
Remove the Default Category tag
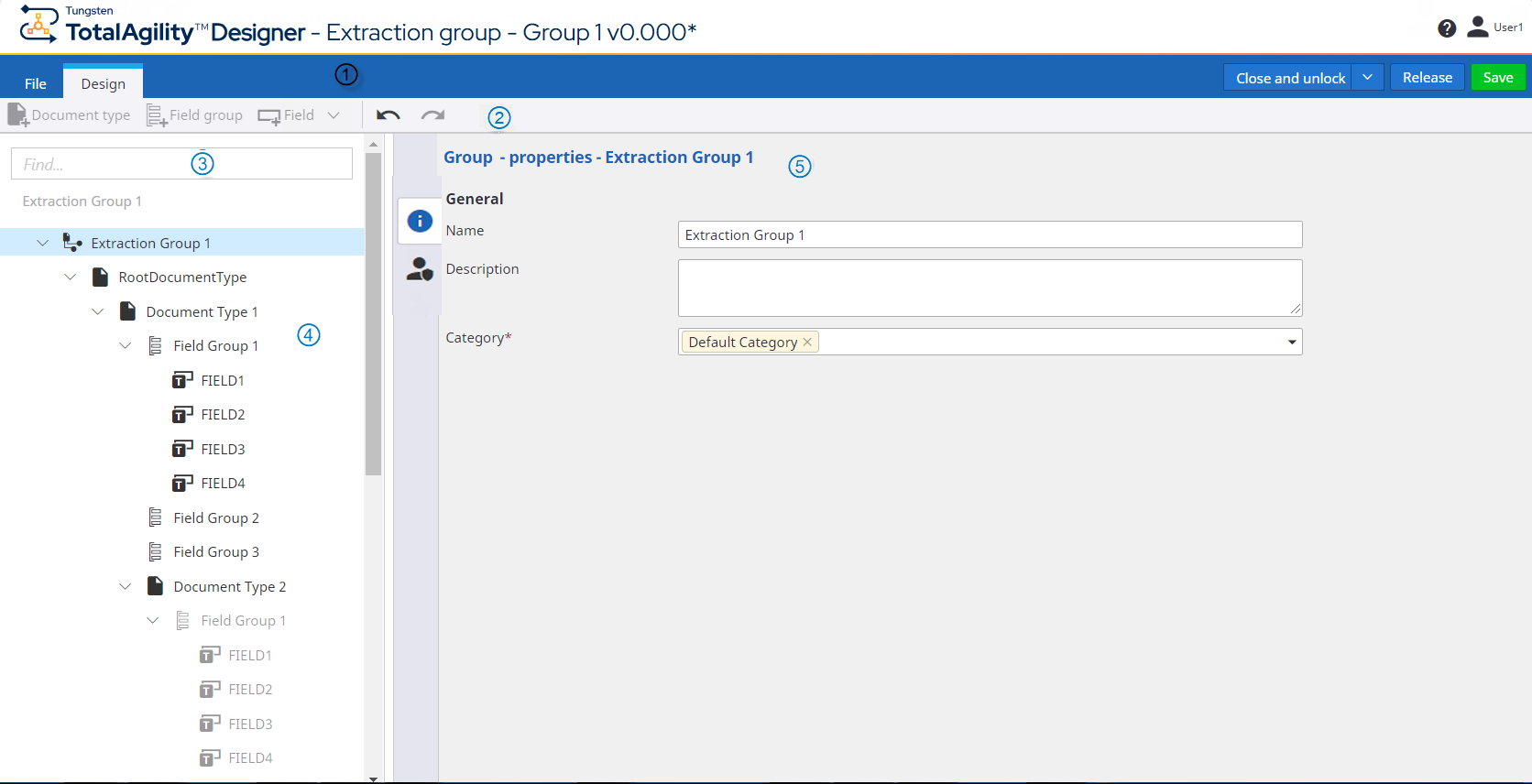(807, 342)
